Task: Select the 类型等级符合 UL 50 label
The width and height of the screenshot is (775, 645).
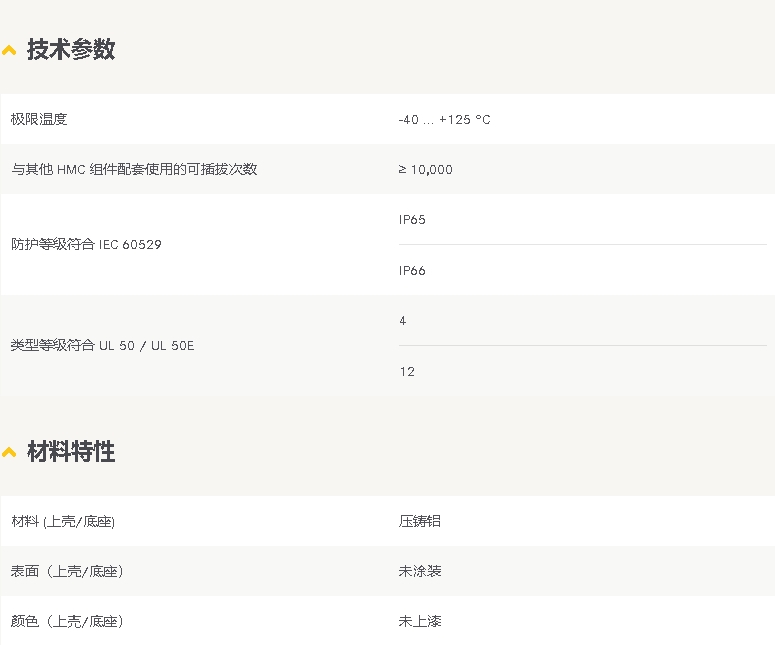Action: coord(103,345)
